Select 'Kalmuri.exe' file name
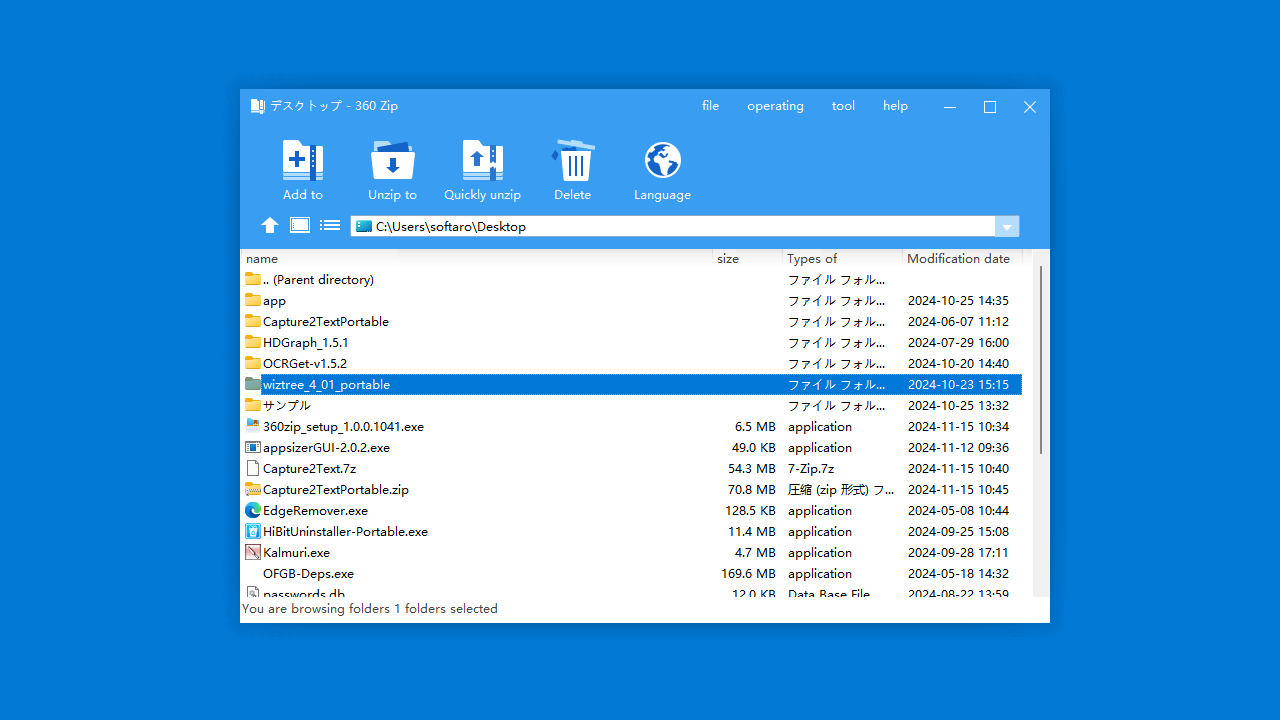The width and height of the screenshot is (1280, 720). coord(296,553)
